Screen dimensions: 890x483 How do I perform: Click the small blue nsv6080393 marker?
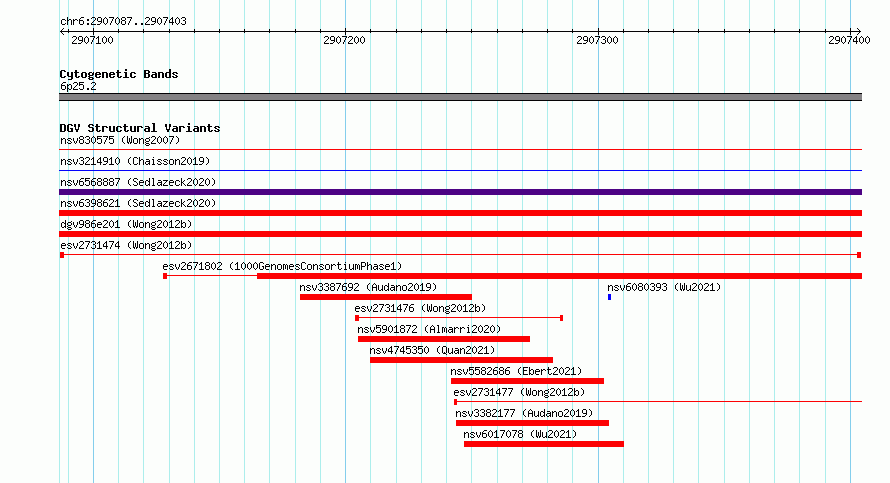(x=610, y=297)
